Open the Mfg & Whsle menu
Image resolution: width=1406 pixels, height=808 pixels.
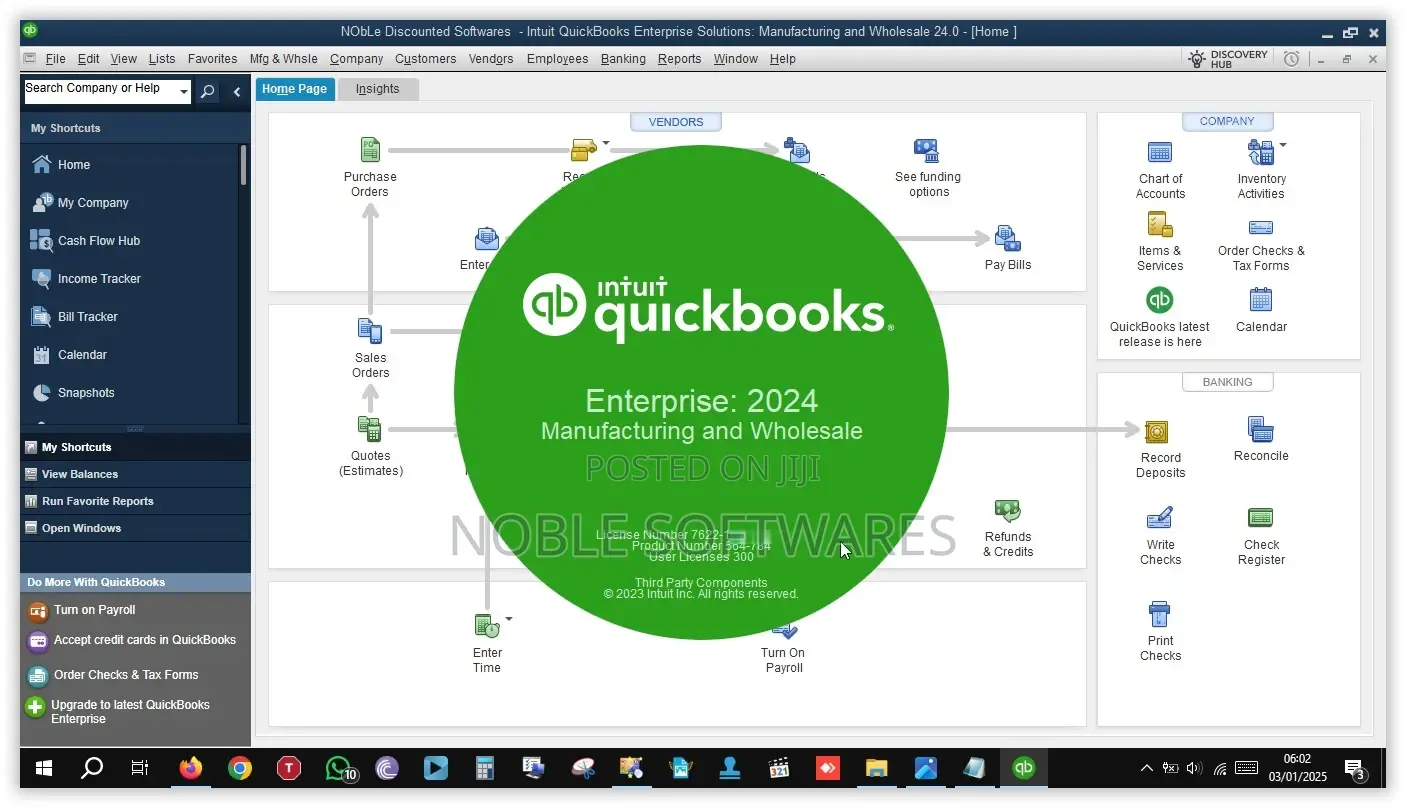tap(284, 59)
